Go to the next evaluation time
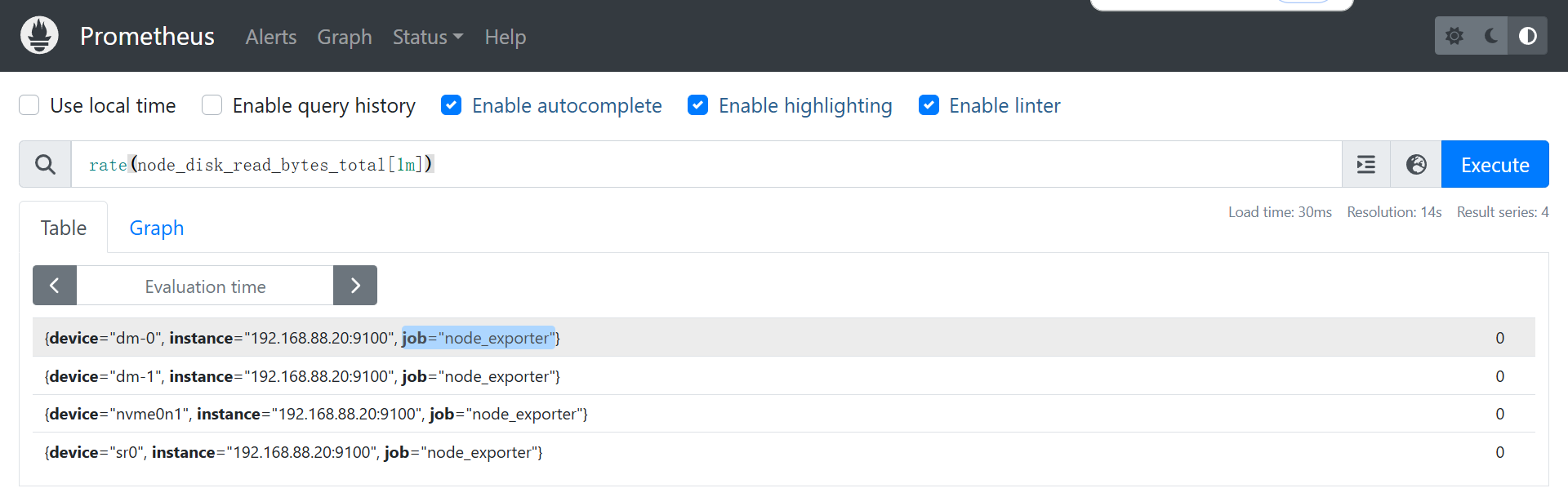 [x=355, y=286]
